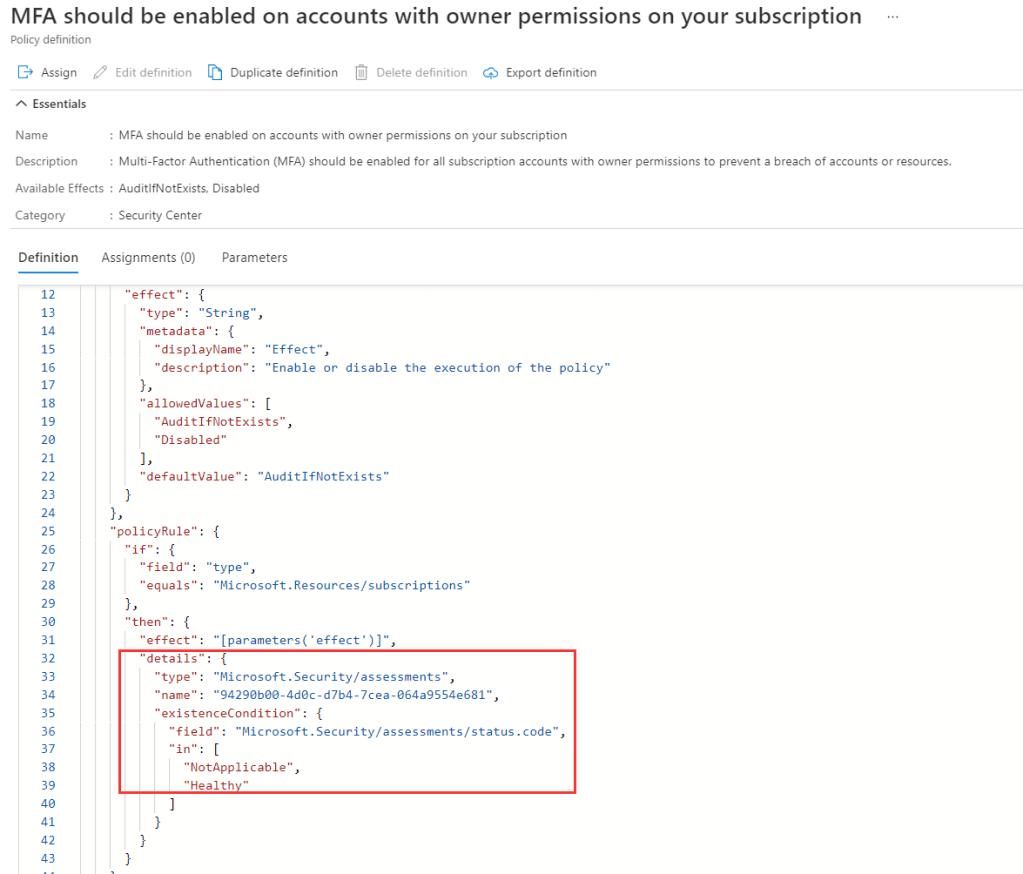Switch to the Definition tab

(x=48, y=258)
